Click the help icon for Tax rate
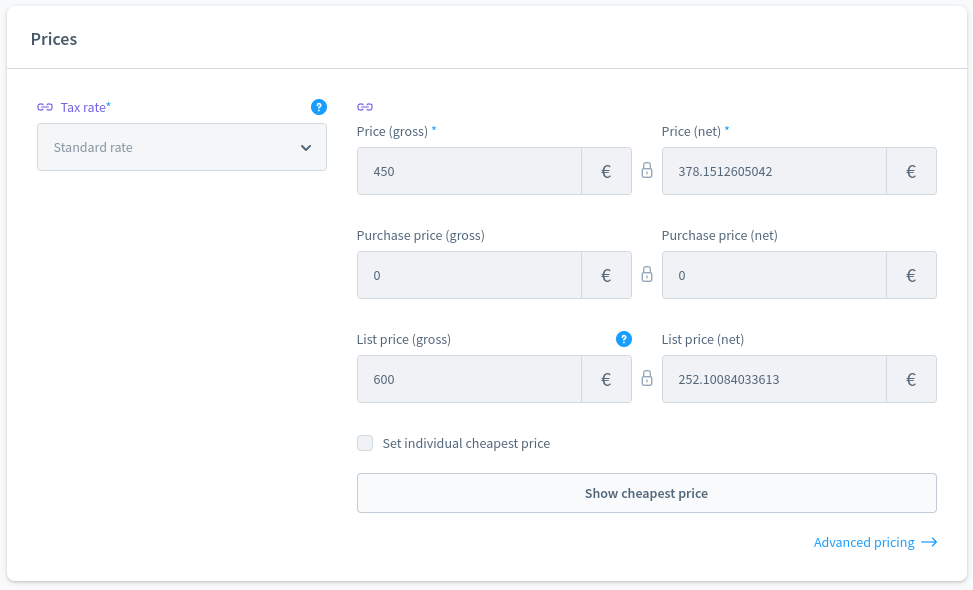Image resolution: width=973 pixels, height=590 pixels. coord(319,107)
